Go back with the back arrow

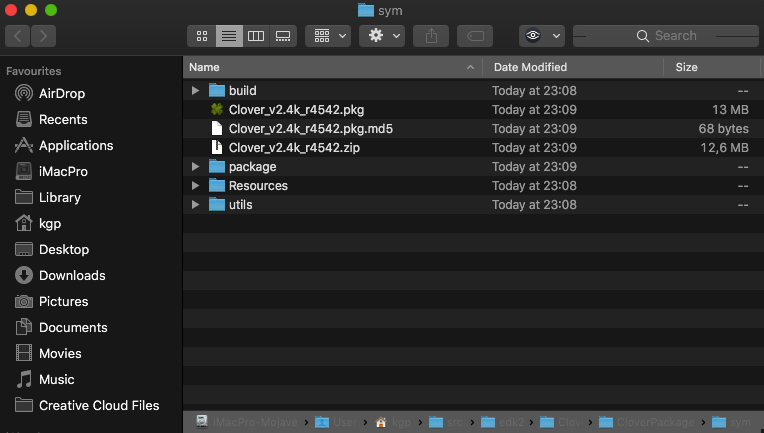[x=18, y=36]
